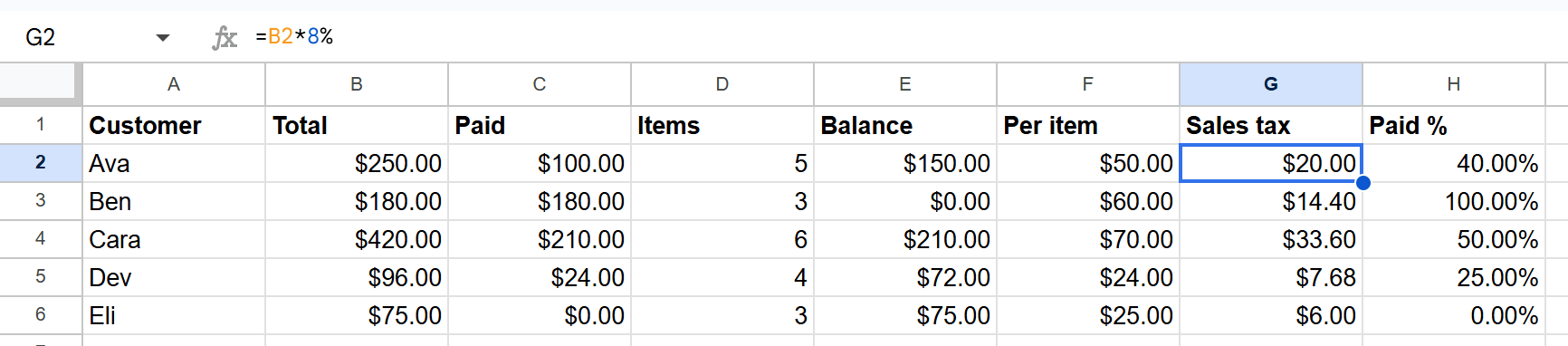Click Dev's items cell showing 4

(722, 277)
